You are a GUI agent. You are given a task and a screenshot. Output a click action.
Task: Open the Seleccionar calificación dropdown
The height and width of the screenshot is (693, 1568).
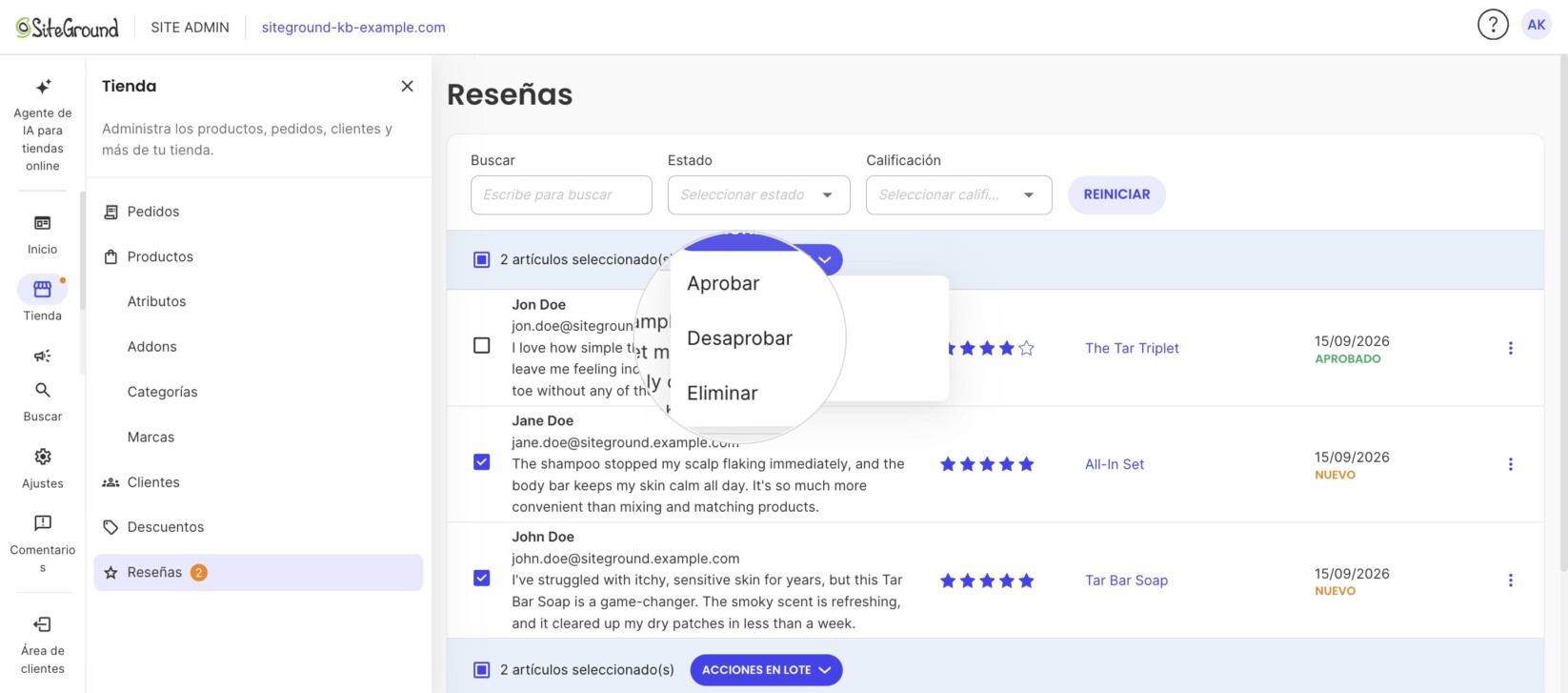tap(958, 194)
